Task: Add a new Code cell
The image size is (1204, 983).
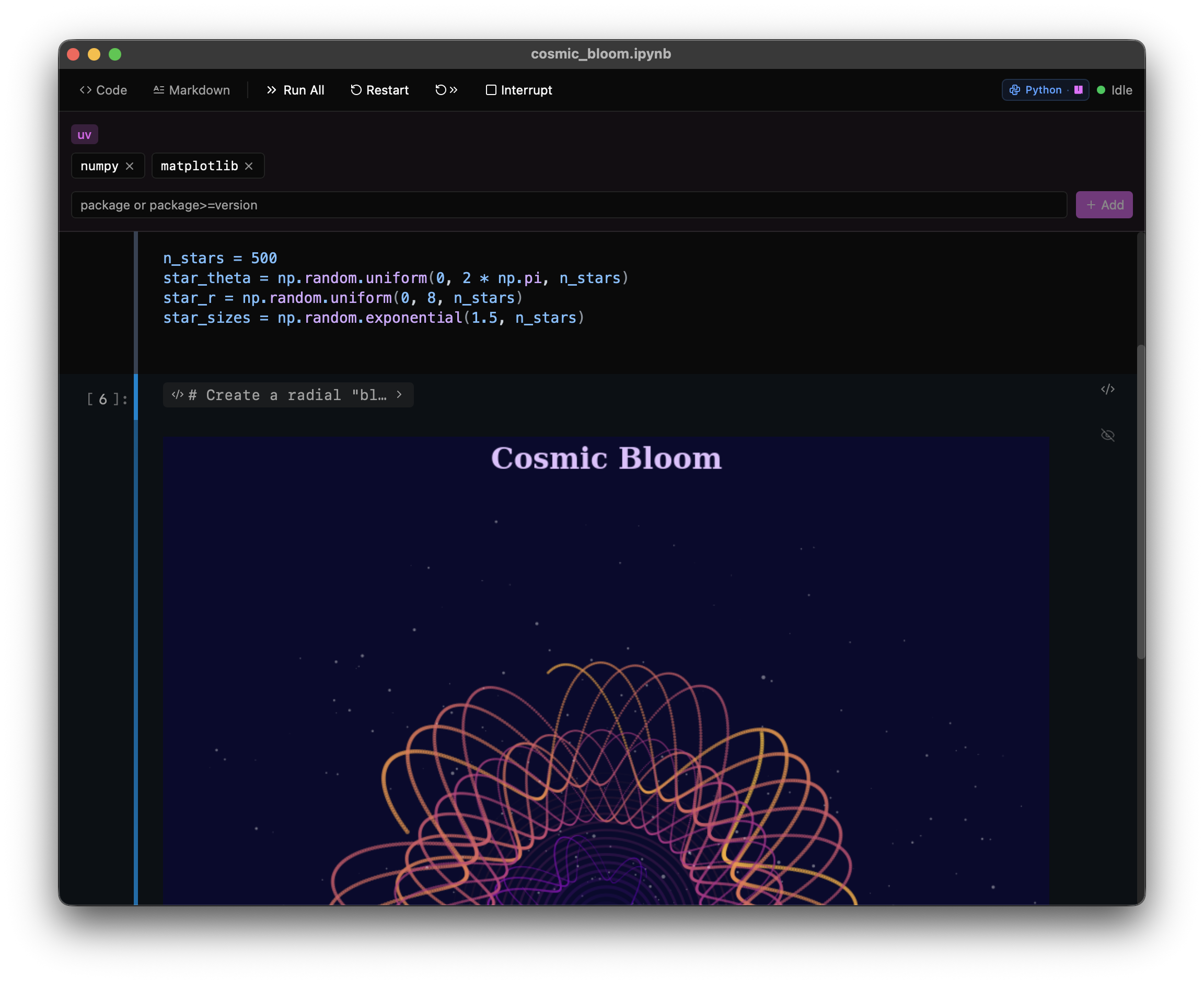Action: tap(103, 90)
